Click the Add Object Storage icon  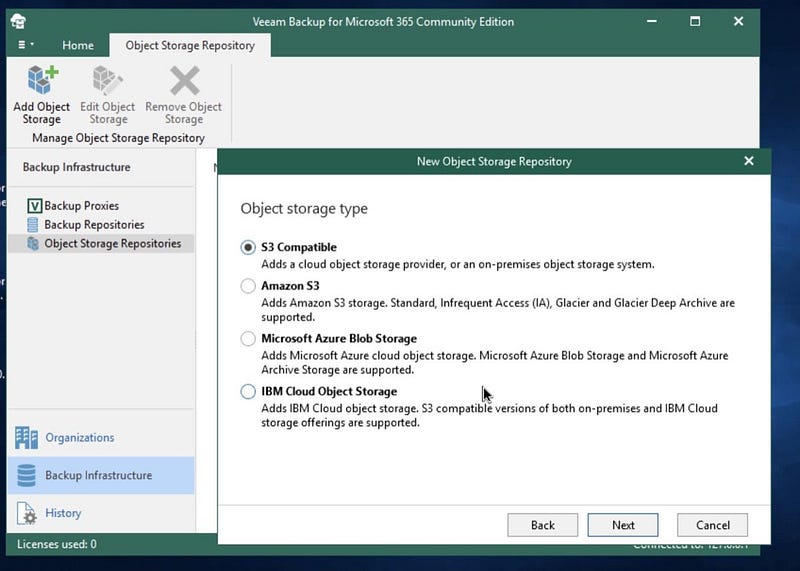pos(42,80)
